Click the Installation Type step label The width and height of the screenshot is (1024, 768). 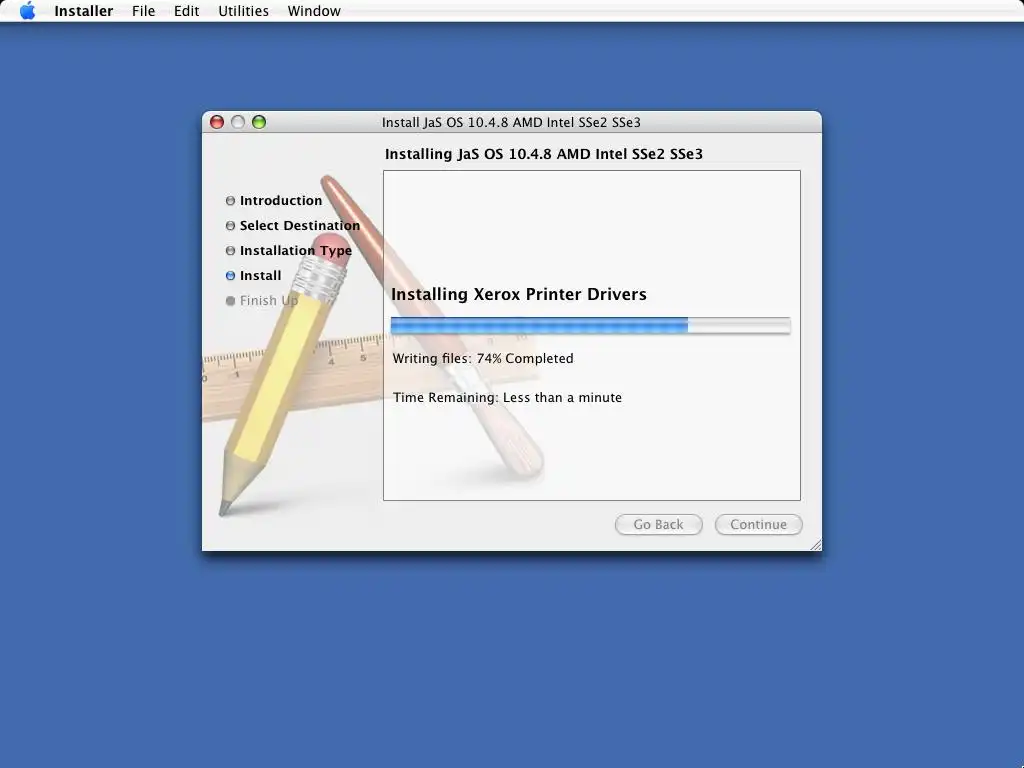tap(296, 251)
